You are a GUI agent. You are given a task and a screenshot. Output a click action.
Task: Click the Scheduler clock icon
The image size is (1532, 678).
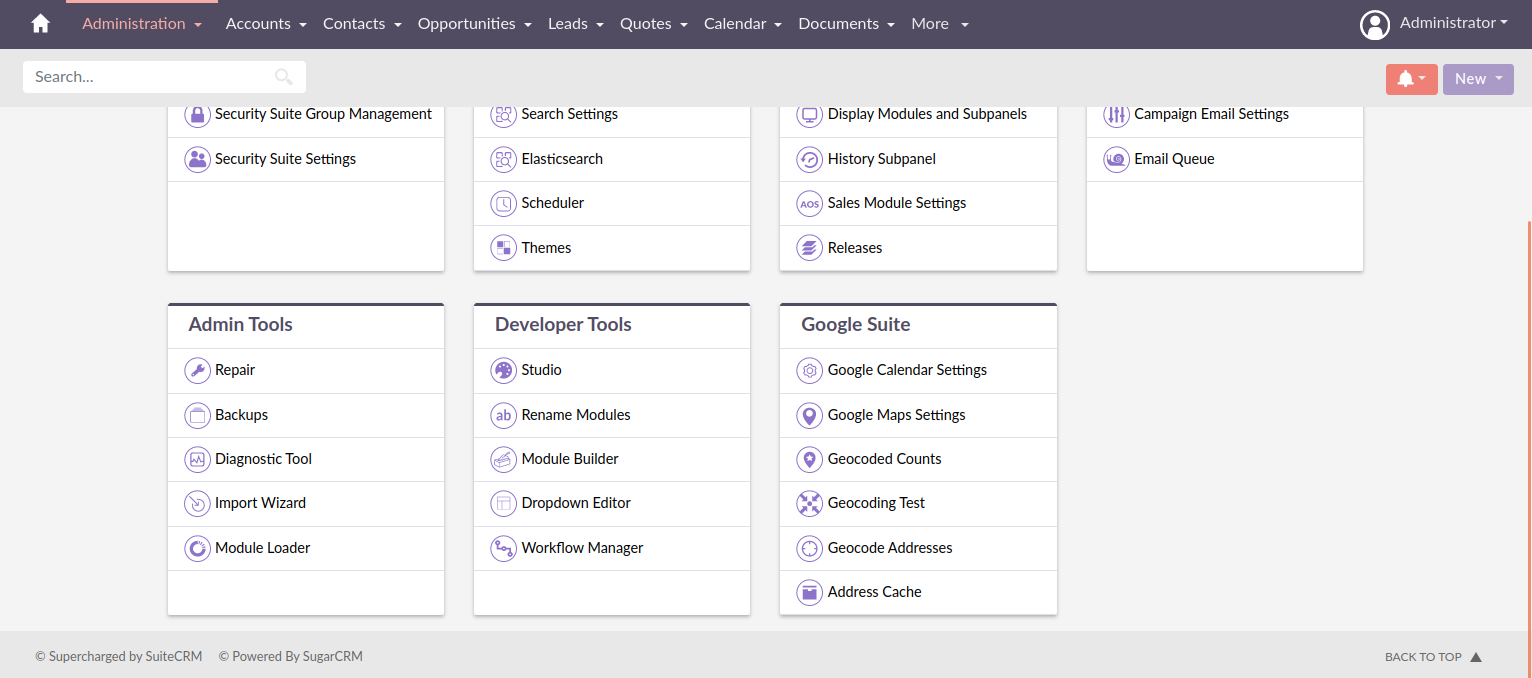click(x=504, y=203)
